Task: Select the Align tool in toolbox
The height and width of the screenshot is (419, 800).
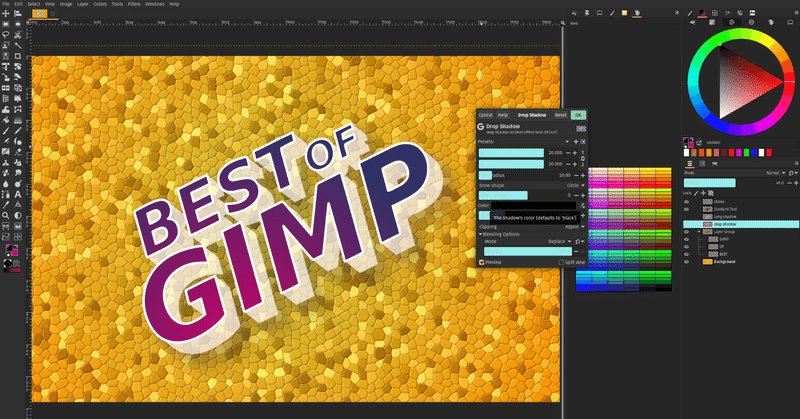Action: point(18,14)
